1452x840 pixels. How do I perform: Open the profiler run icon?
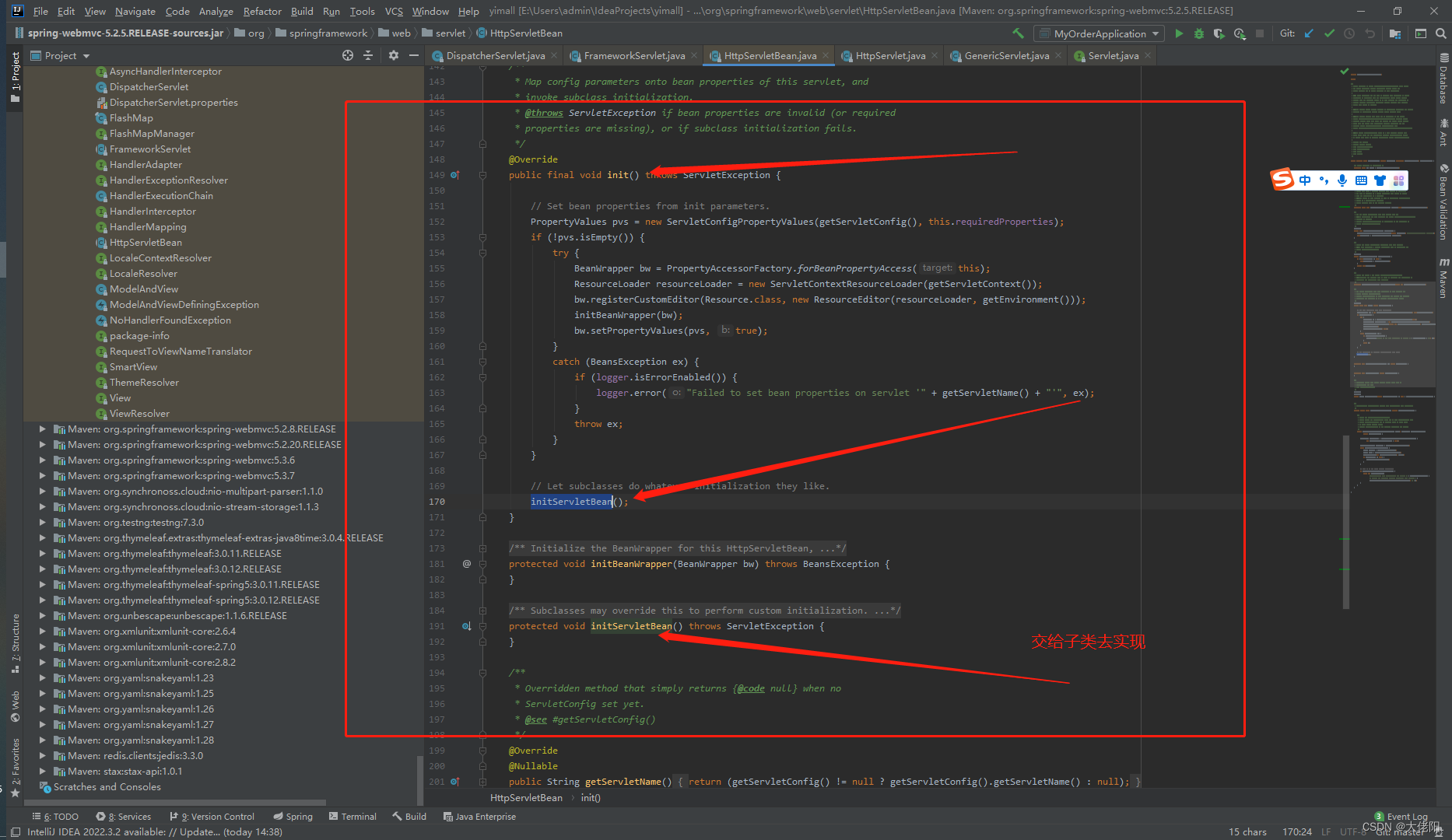pyautogui.click(x=1240, y=33)
